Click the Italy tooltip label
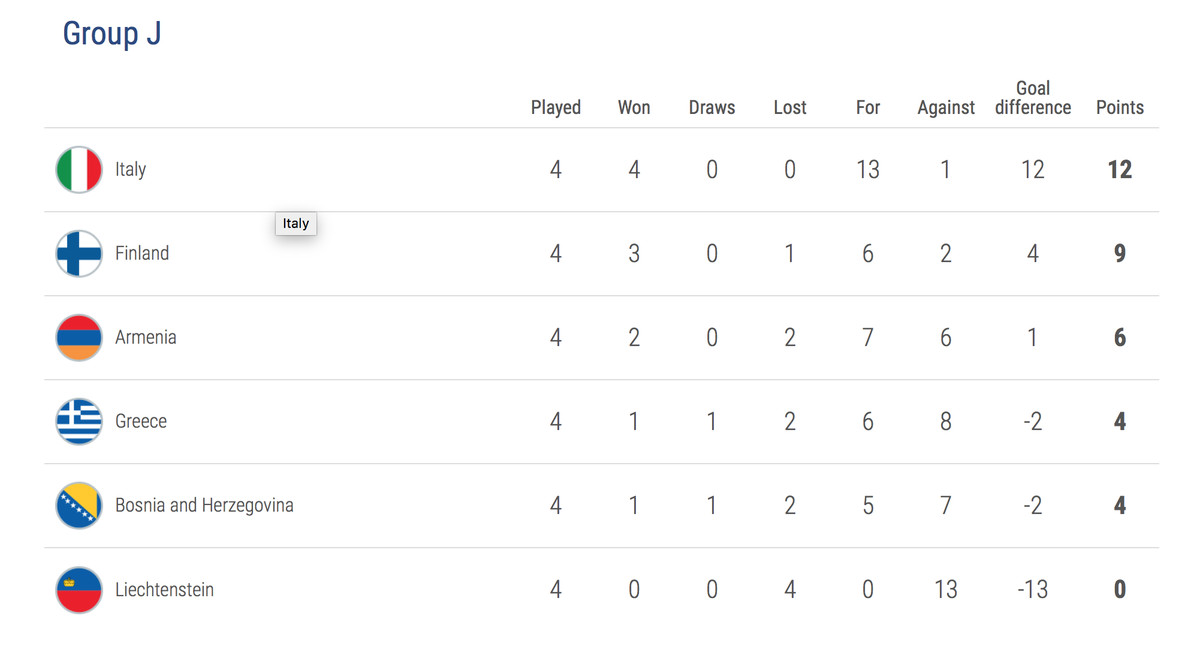 coord(296,224)
